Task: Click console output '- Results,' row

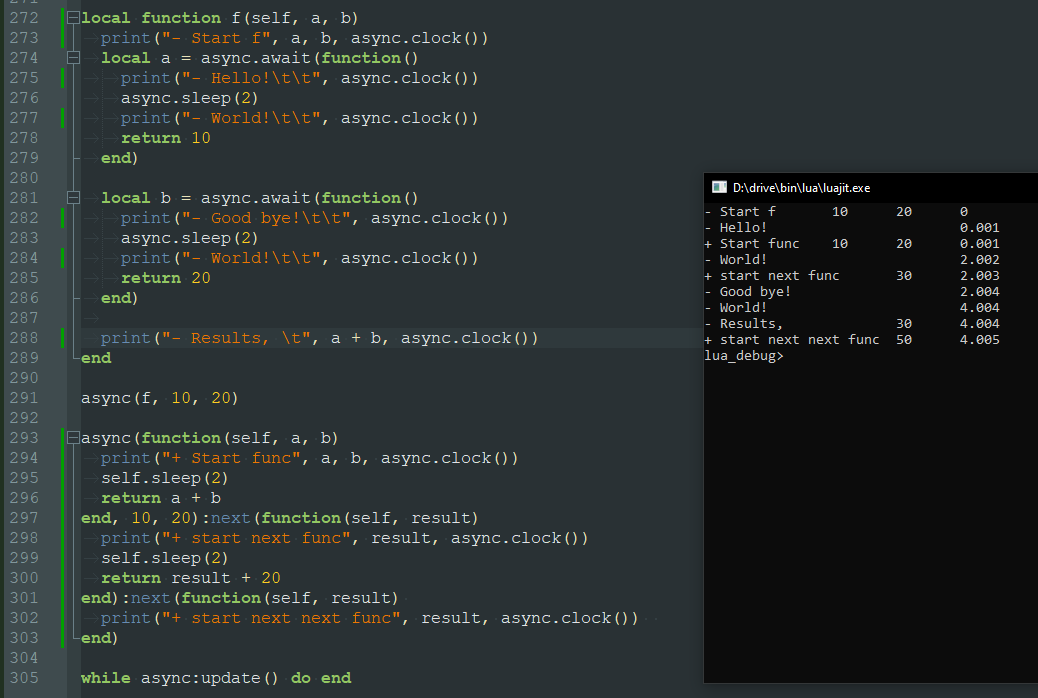Action: 852,324
